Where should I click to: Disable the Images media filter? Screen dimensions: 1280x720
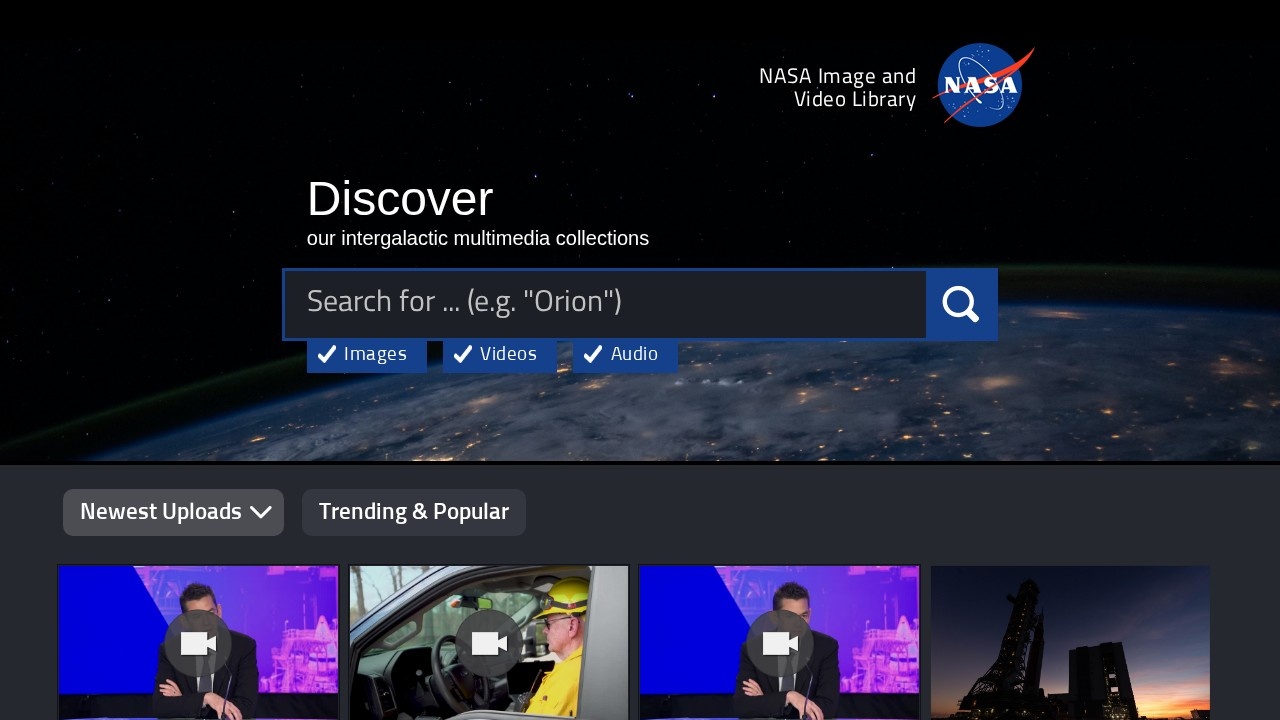367,354
